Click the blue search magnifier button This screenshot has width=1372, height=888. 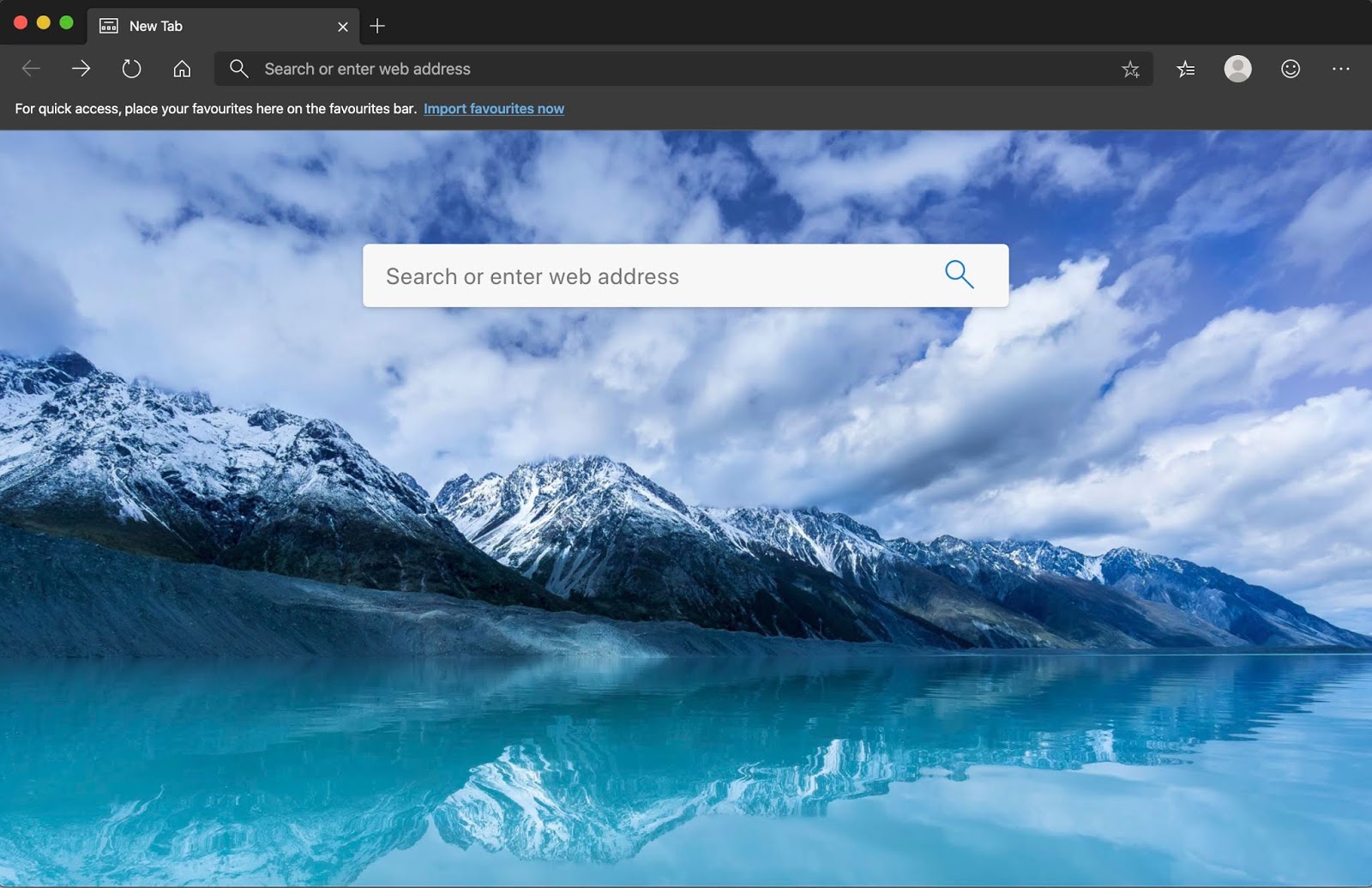coord(960,275)
